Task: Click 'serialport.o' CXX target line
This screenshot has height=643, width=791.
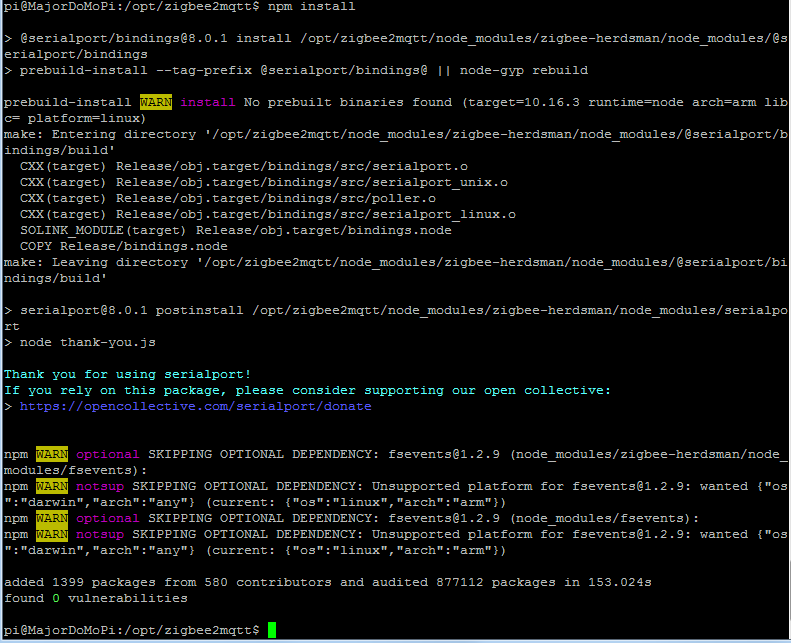Action: (244, 166)
